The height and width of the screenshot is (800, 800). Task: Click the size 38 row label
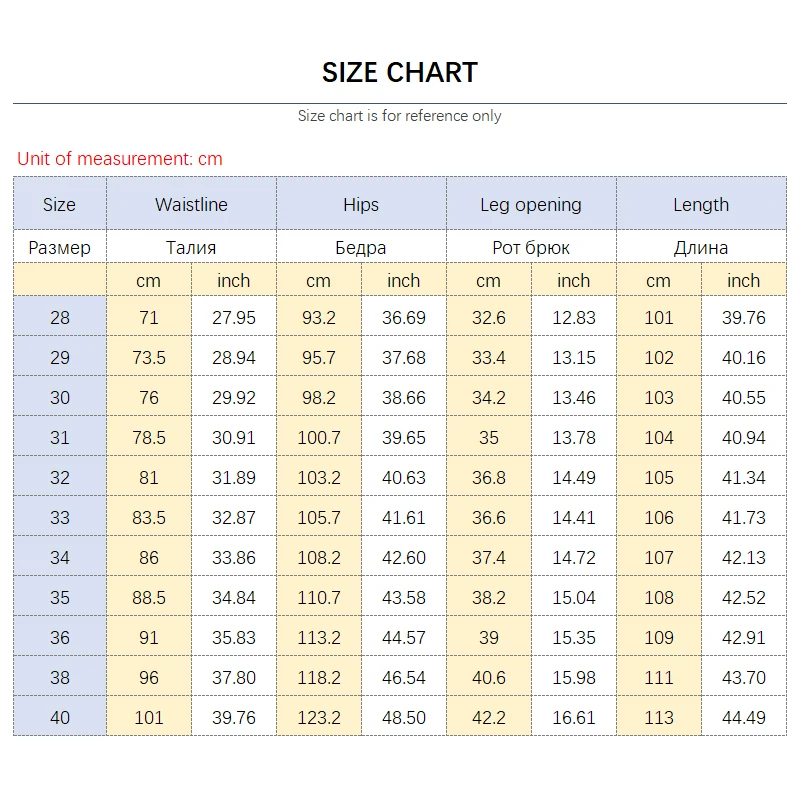tap(60, 678)
